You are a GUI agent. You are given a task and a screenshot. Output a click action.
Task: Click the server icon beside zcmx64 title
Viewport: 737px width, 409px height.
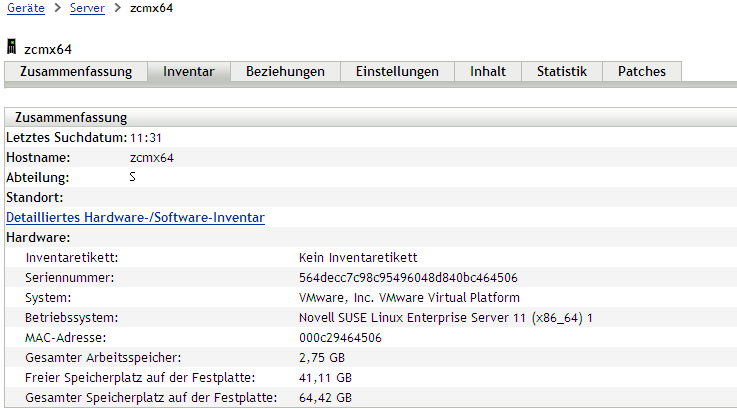click(x=11, y=47)
